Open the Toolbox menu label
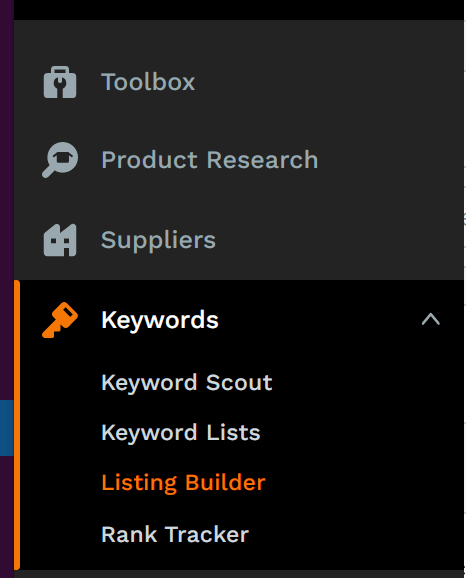Screen dimensions: 466x578 coord(148,82)
